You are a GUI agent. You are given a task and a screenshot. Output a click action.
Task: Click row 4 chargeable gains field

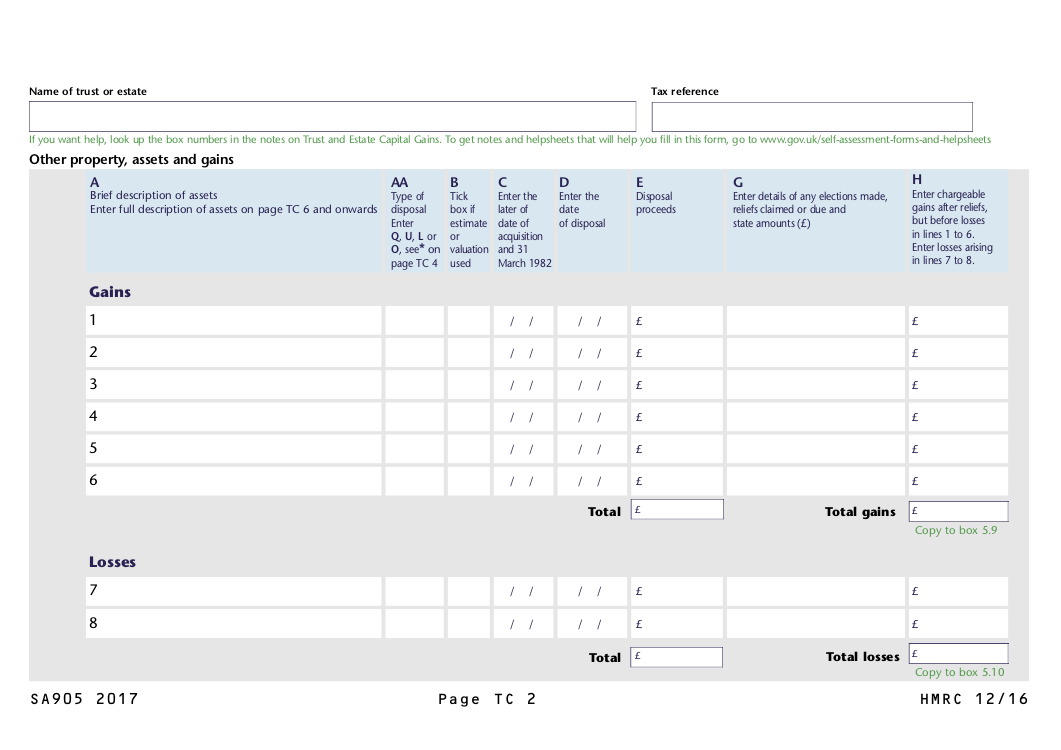click(x=958, y=417)
